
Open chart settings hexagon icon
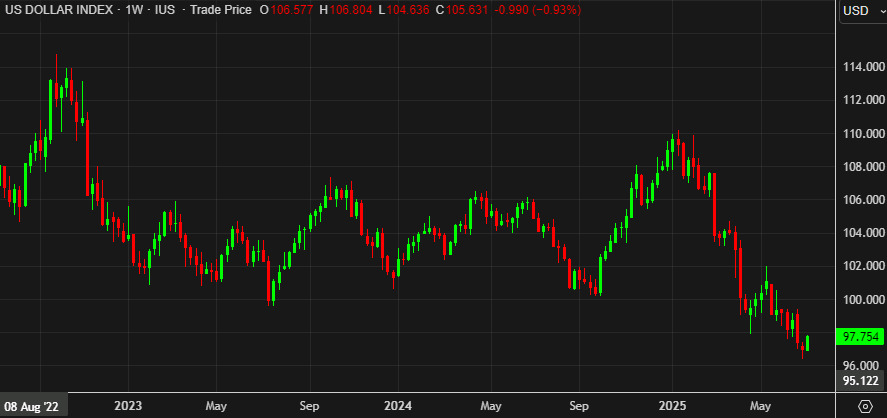click(865, 406)
